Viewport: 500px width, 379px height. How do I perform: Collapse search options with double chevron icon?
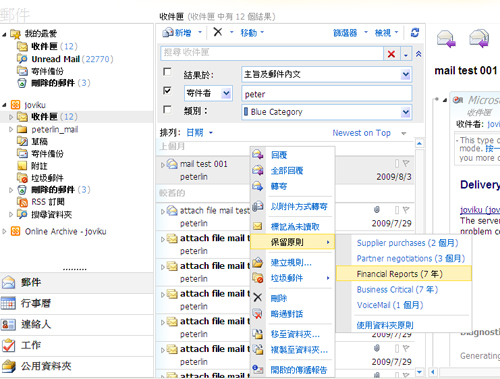(419, 54)
